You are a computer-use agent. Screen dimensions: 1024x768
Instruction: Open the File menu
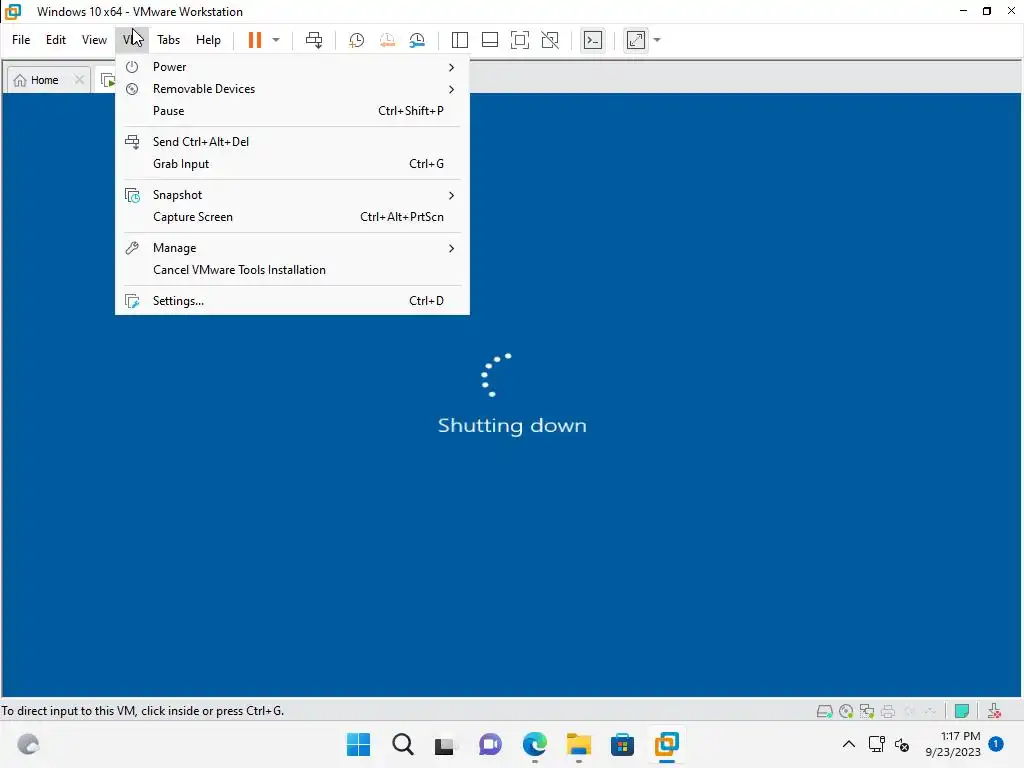21,40
